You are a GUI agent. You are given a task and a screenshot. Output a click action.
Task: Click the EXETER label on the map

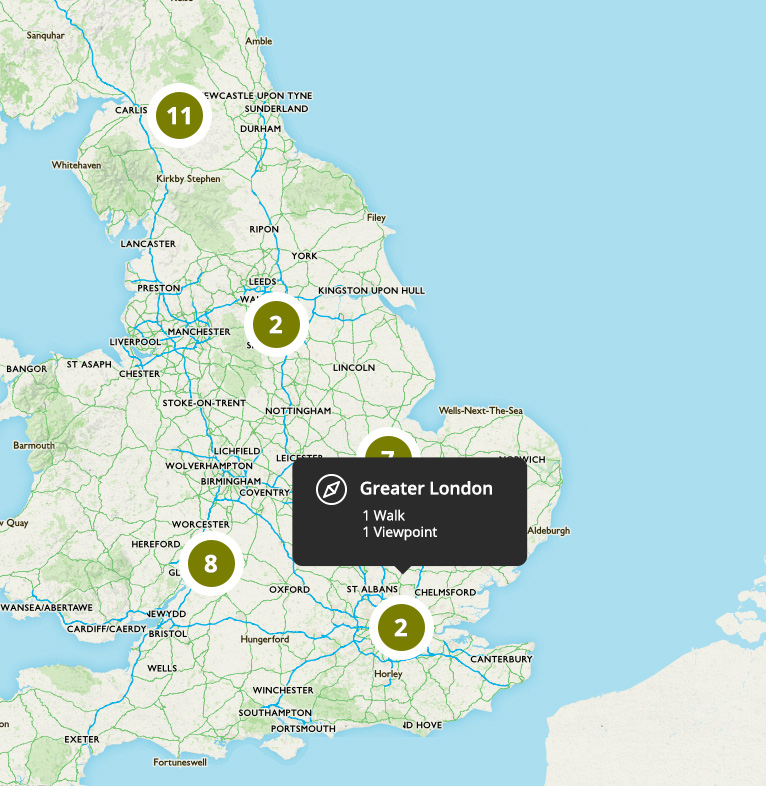[x=82, y=739]
